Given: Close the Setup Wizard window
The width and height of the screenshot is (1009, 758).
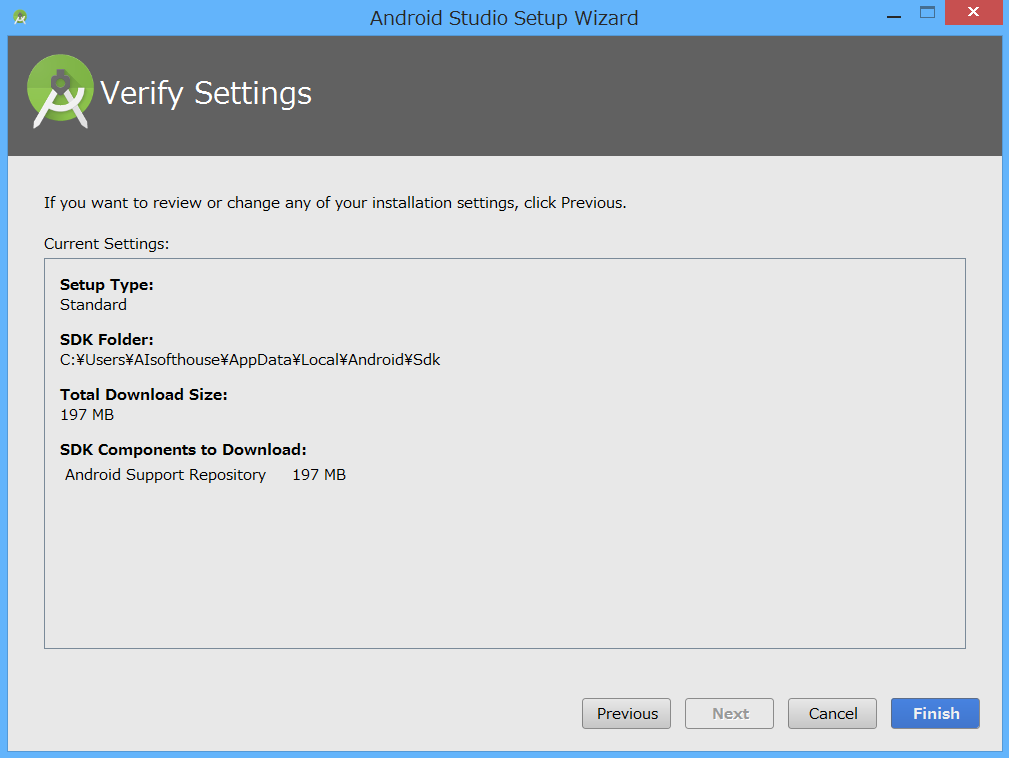Looking at the screenshot, I should click(x=973, y=12).
